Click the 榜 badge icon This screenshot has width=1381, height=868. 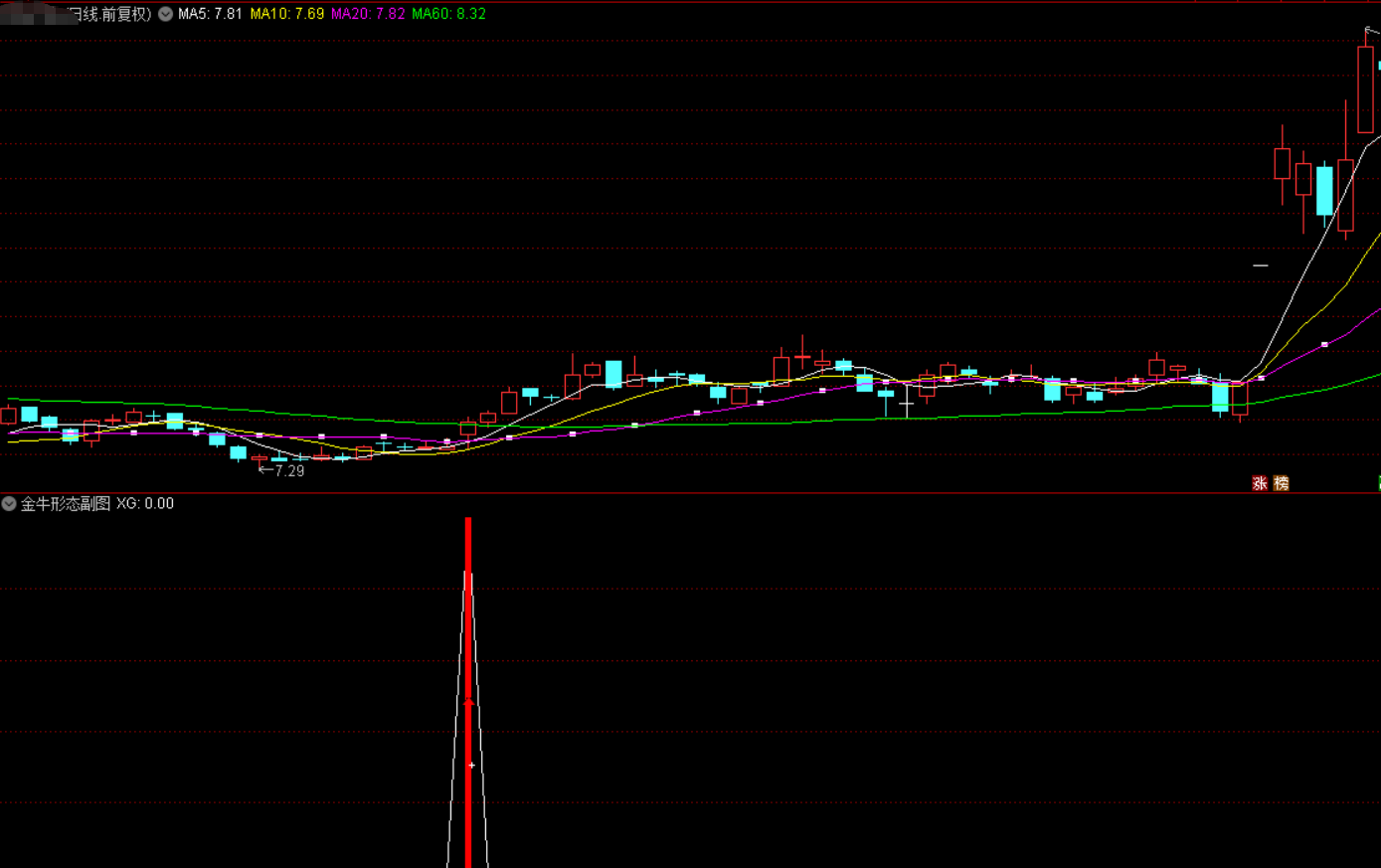1282,483
